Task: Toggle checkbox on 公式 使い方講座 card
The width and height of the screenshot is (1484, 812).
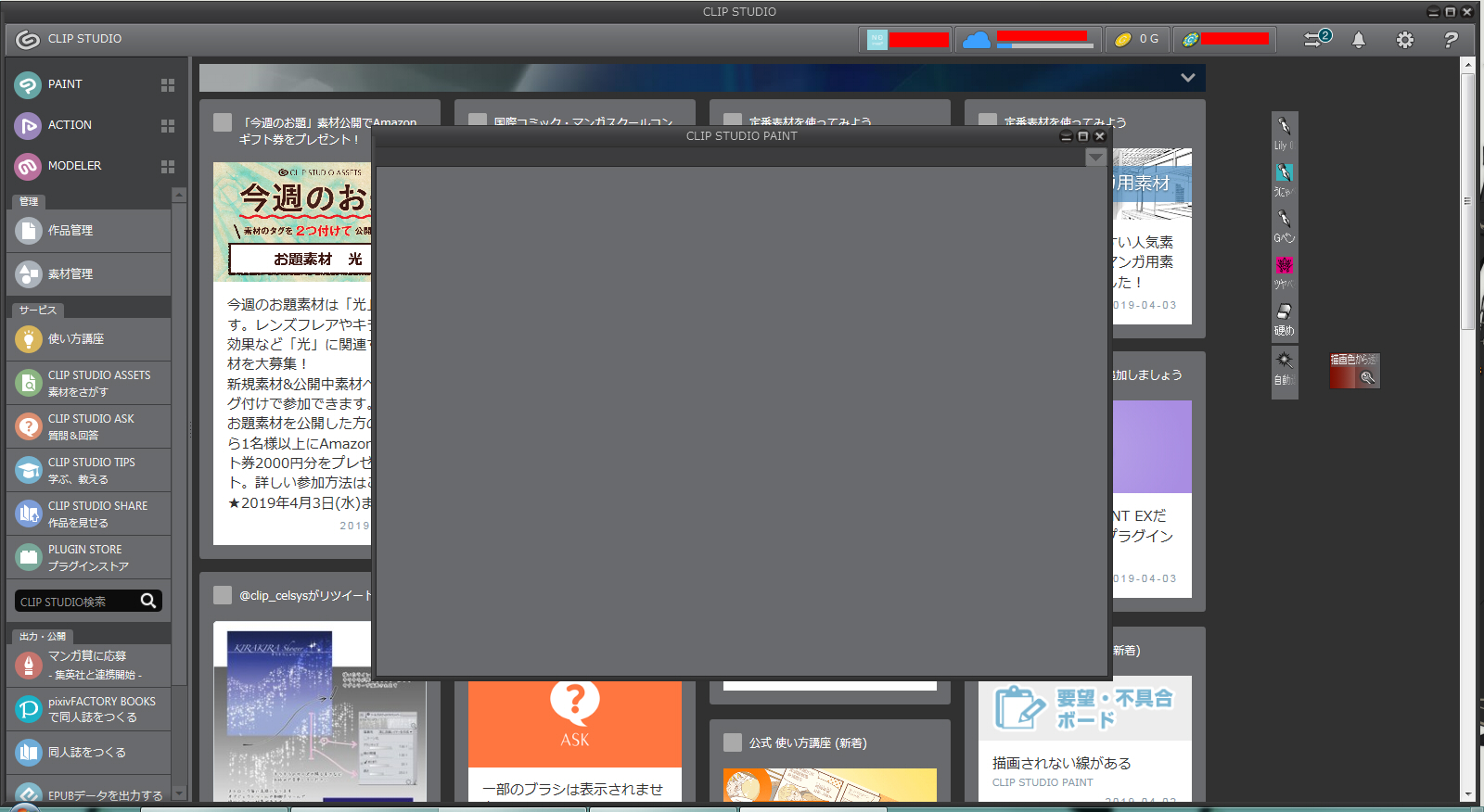Action: coord(733,742)
